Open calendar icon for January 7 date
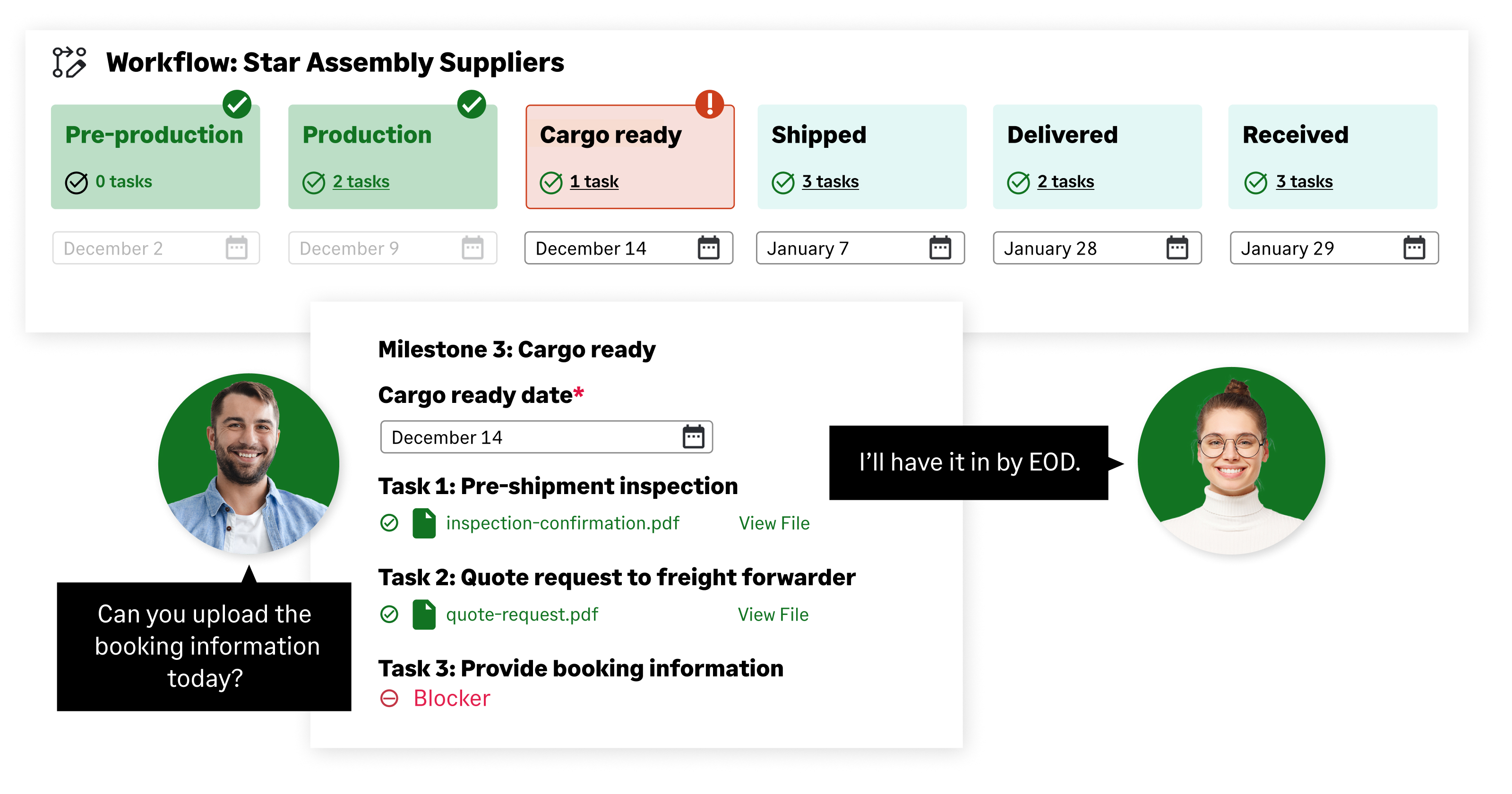This screenshot has width=1512, height=794. 940,248
